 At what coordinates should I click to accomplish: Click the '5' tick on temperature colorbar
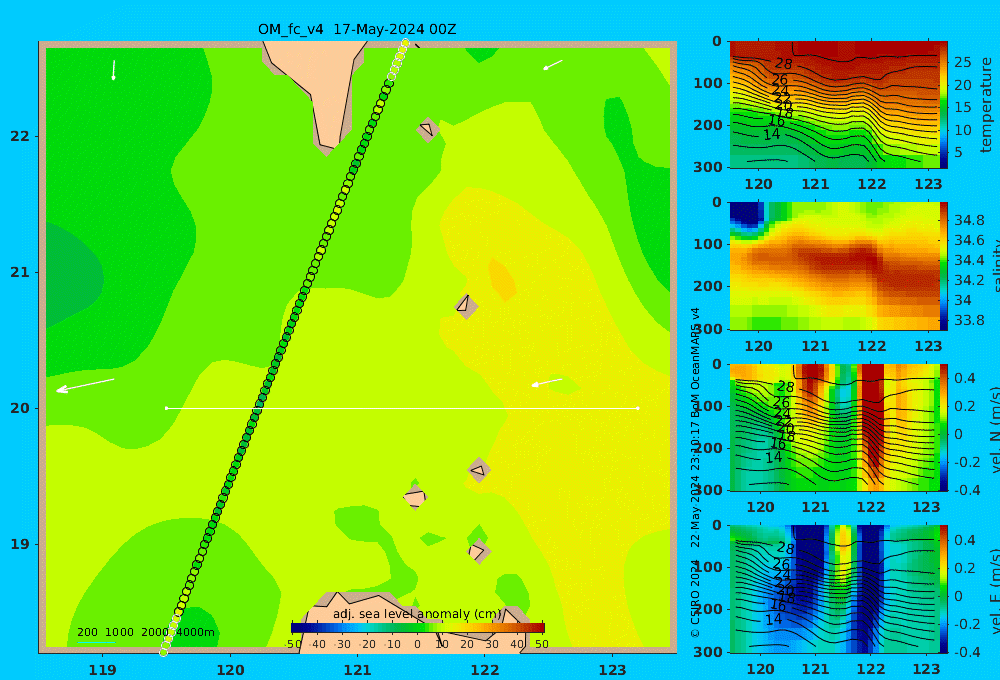click(x=958, y=152)
